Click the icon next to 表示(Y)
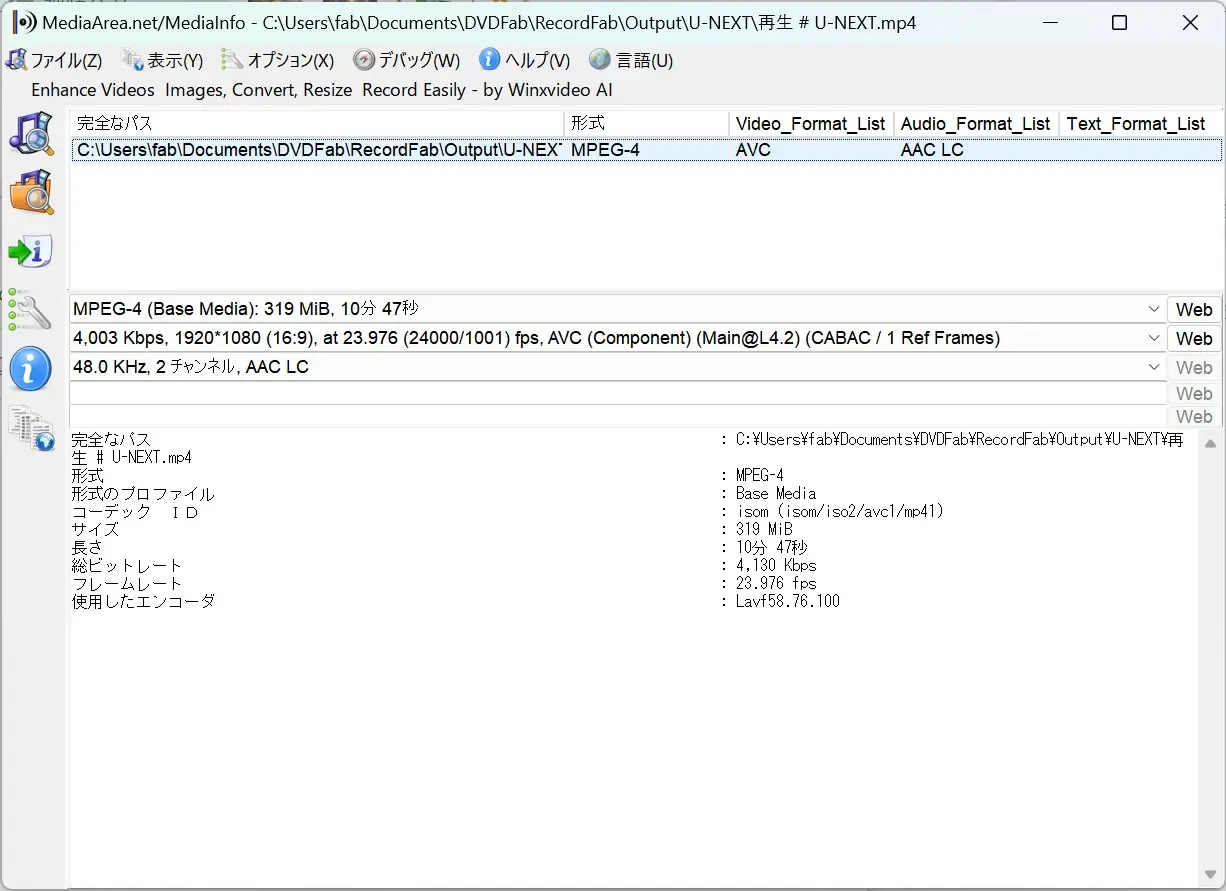1226x891 pixels. tap(132, 60)
